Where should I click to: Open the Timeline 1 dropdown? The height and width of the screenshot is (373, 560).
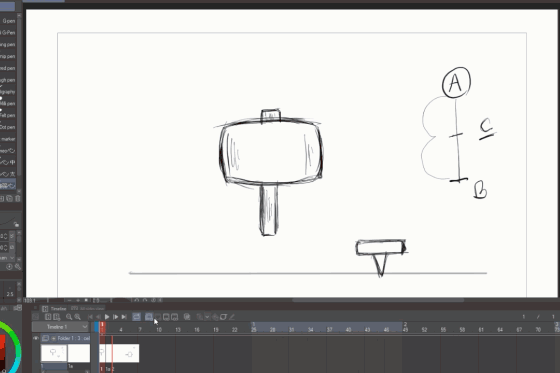click(60, 327)
